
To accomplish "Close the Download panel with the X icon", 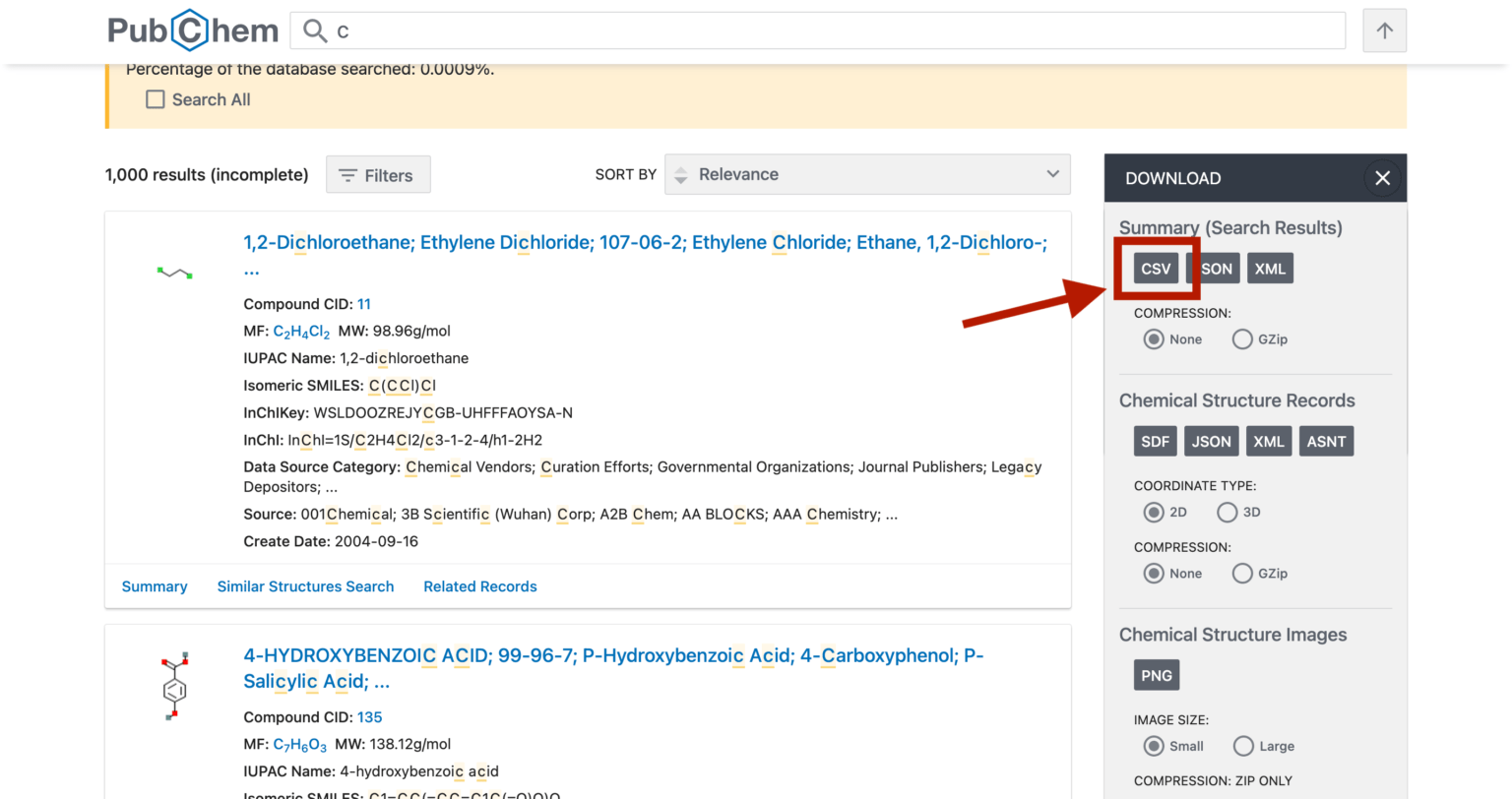I will coord(1382,178).
